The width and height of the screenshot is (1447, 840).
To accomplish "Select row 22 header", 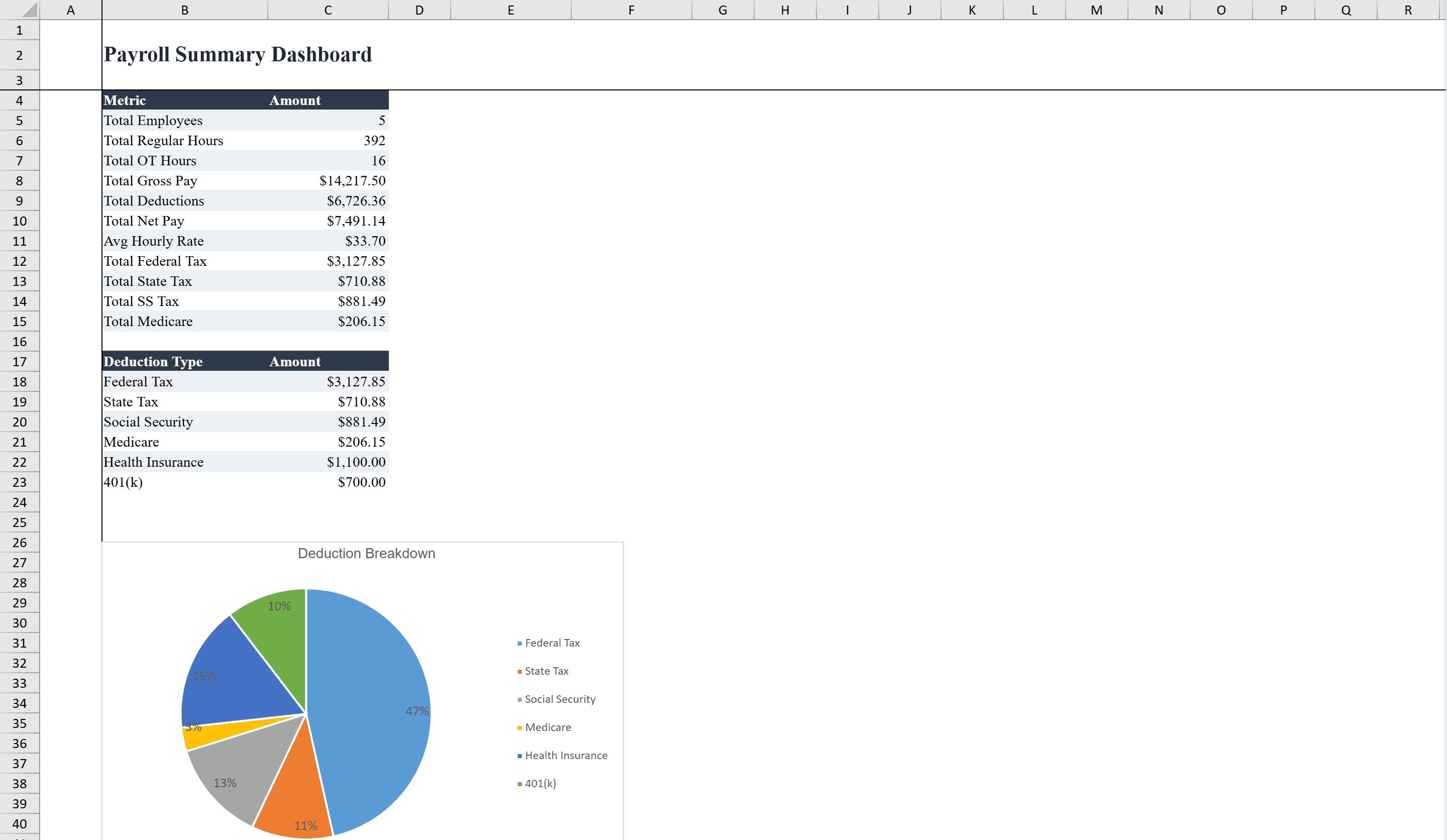I will coord(20,462).
